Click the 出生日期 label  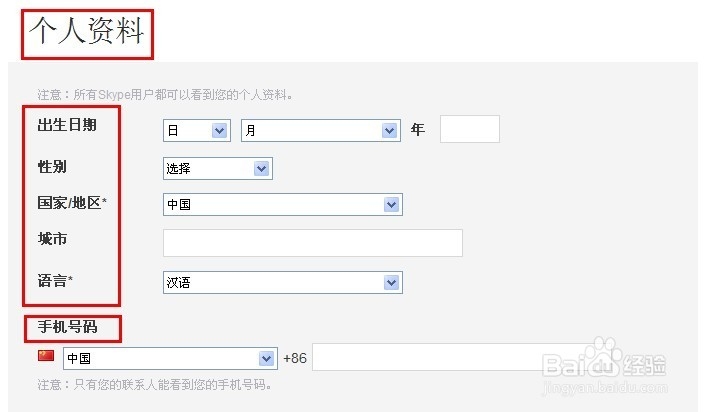tap(67, 126)
